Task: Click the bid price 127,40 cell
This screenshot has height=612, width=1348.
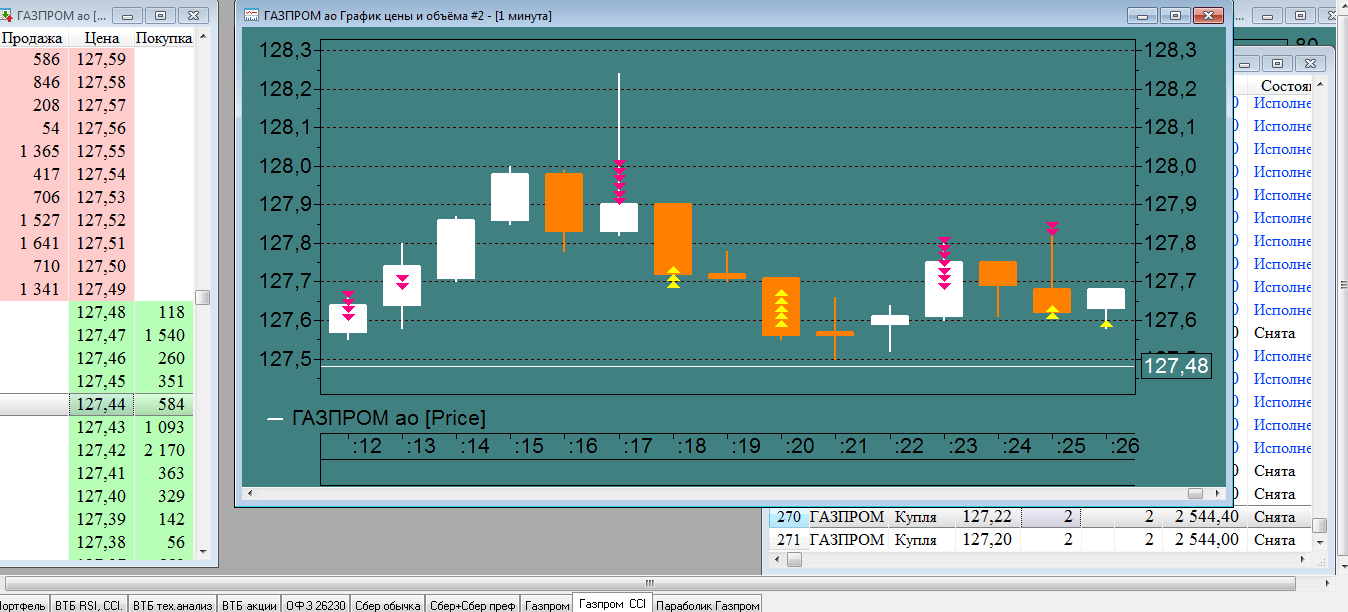Action: click(101, 496)
